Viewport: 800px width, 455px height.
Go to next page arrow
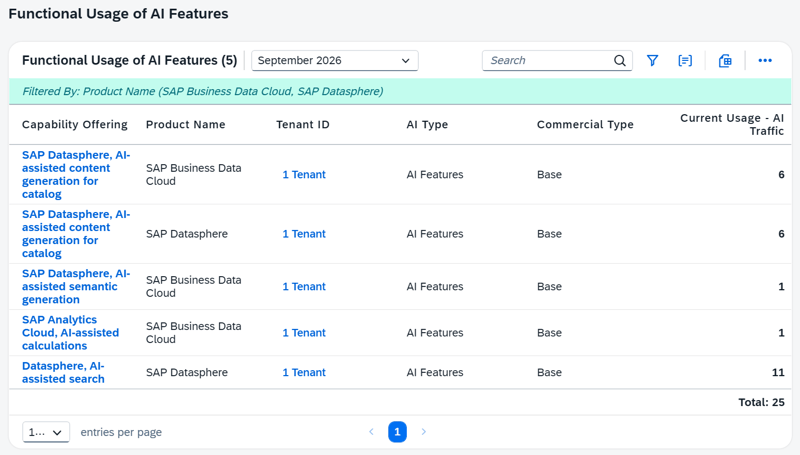pos(423,432)
